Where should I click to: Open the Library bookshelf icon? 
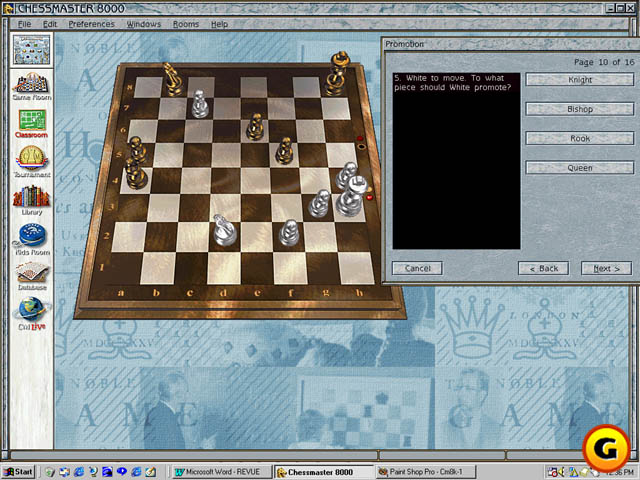(x=32, y=197)
